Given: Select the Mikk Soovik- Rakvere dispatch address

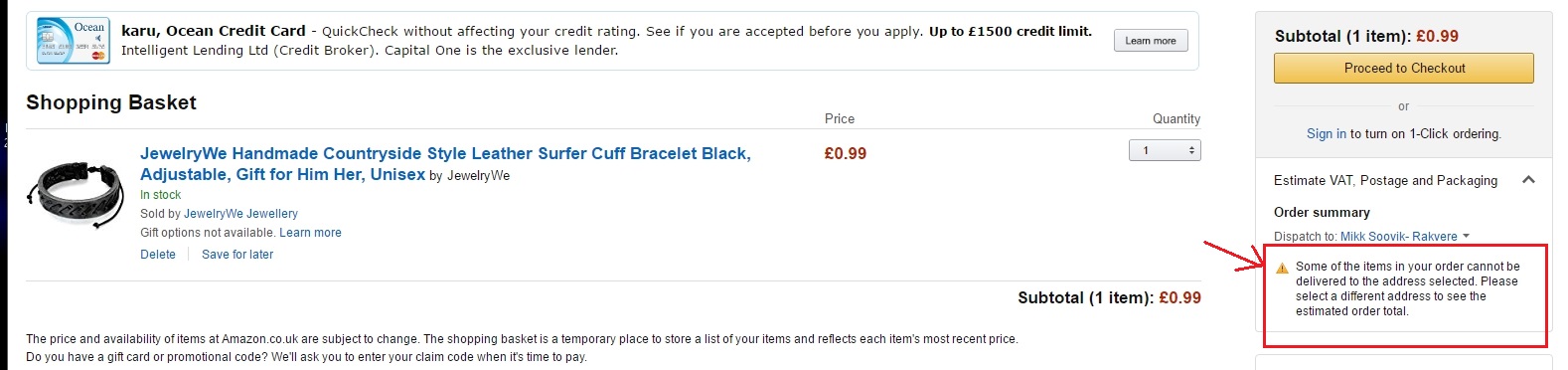Looking at the screenshot, I should coord(1399,237).
